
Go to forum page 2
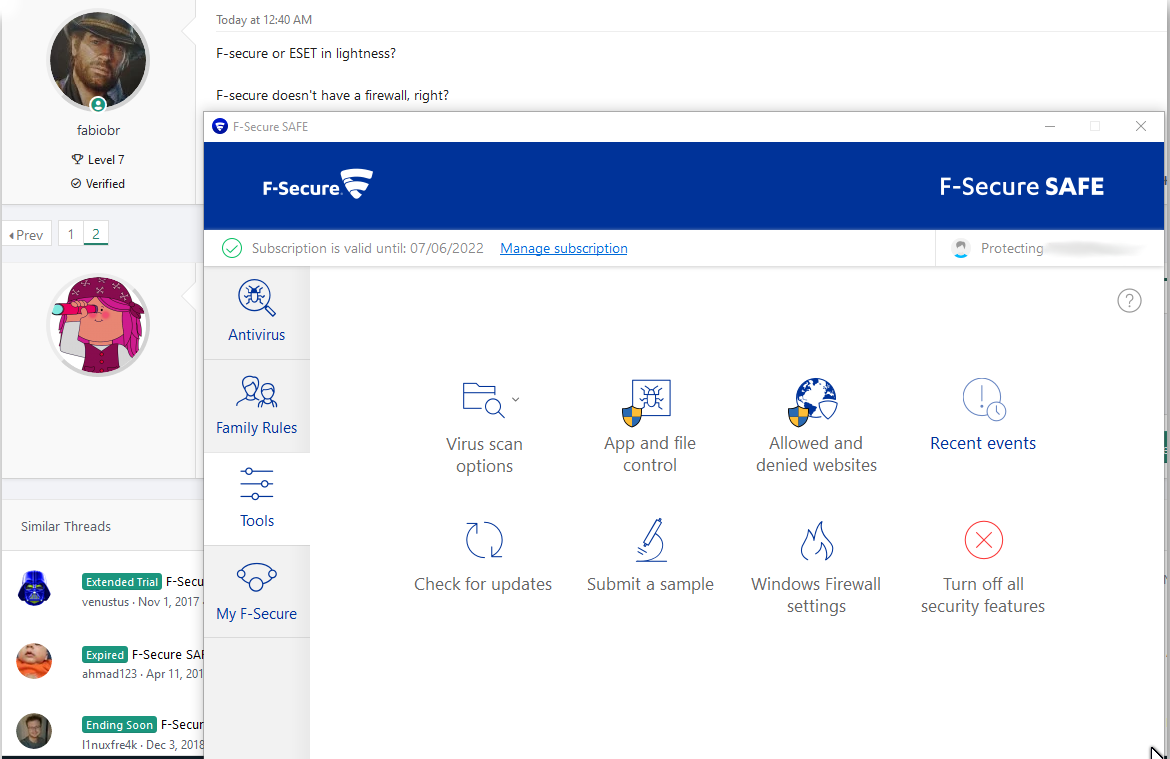point(96,234)
